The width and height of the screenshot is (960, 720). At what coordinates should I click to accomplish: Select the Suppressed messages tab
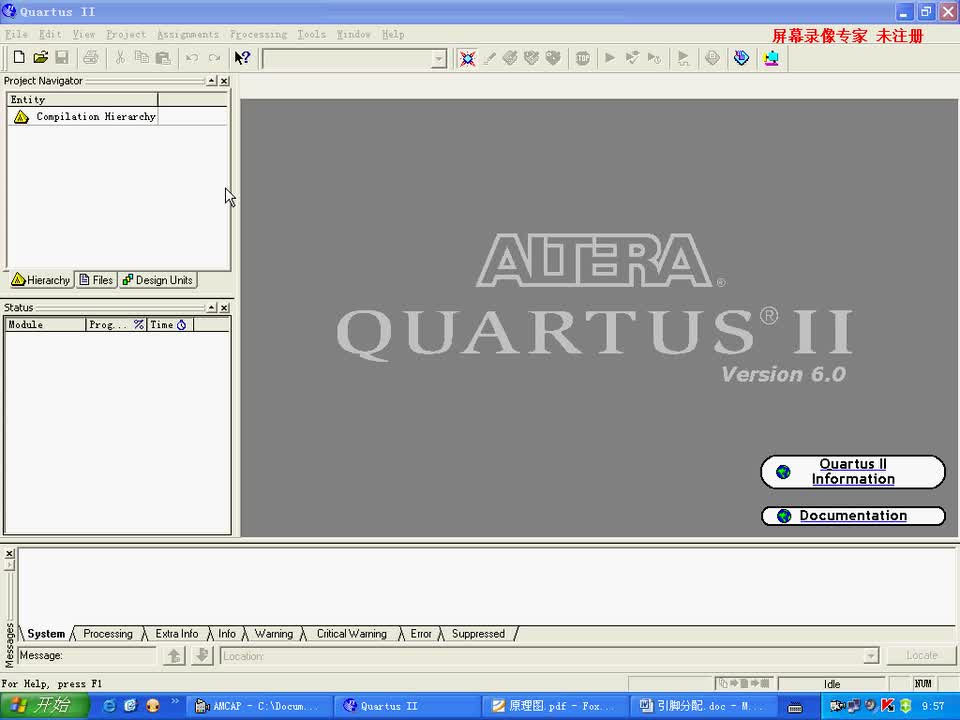click(x=478, y=634)
